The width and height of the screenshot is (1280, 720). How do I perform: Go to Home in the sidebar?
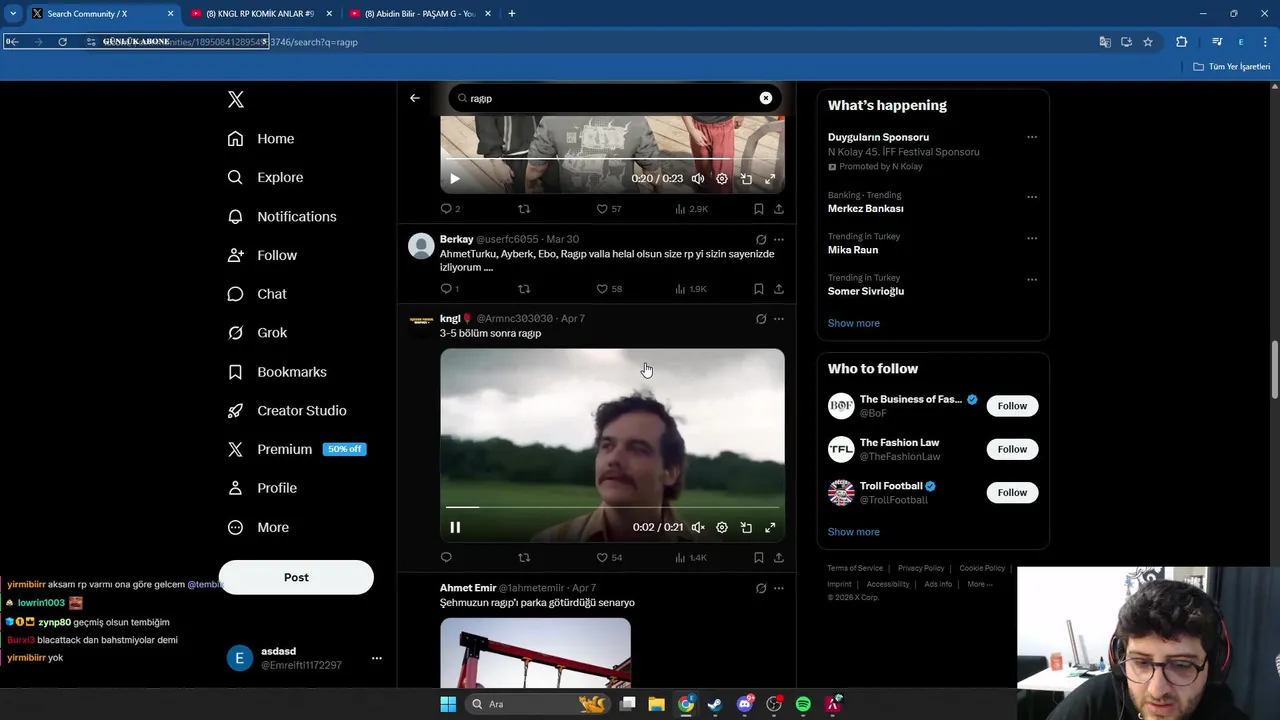click(x=261, y=139)
